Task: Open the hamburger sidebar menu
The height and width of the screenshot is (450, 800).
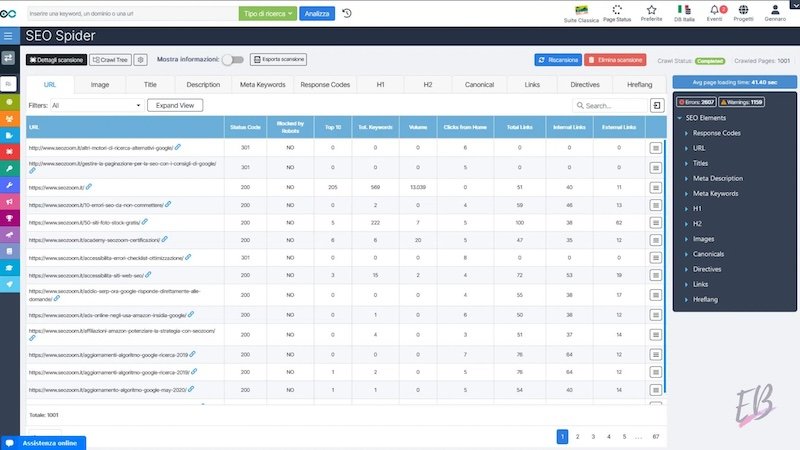Action: tap(8, 36)
